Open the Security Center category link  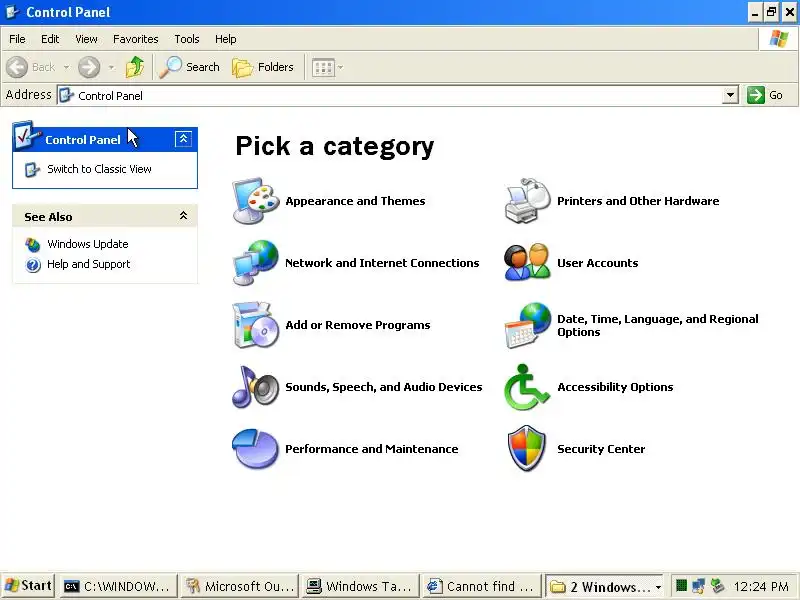[x=601, y=449]
